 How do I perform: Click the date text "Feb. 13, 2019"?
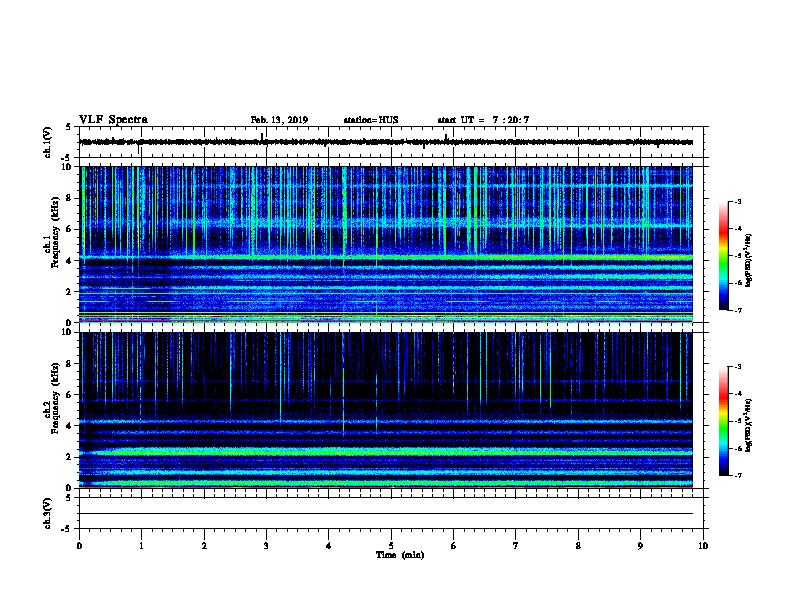coord(279,120)
